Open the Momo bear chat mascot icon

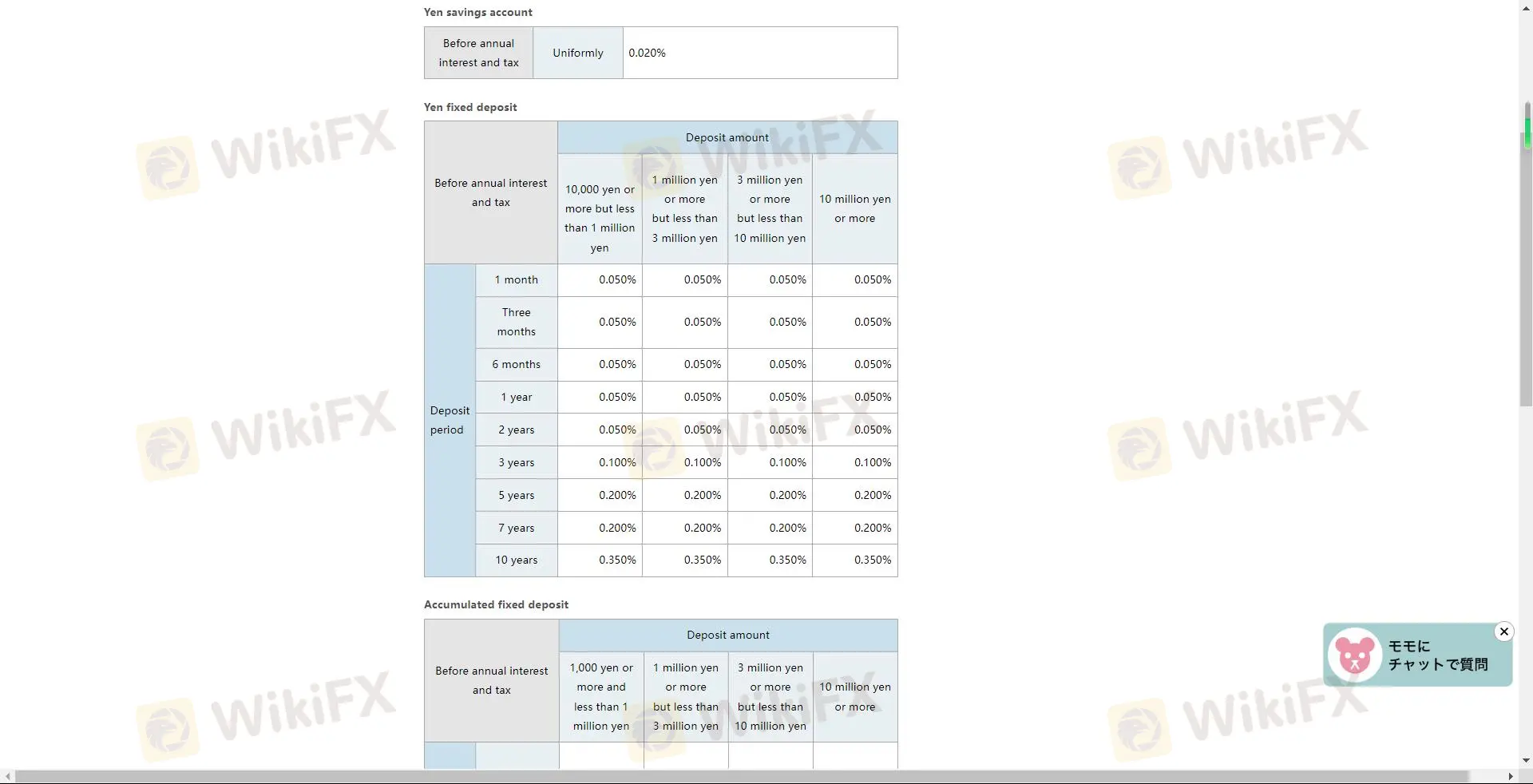[x=1355, y=655]
